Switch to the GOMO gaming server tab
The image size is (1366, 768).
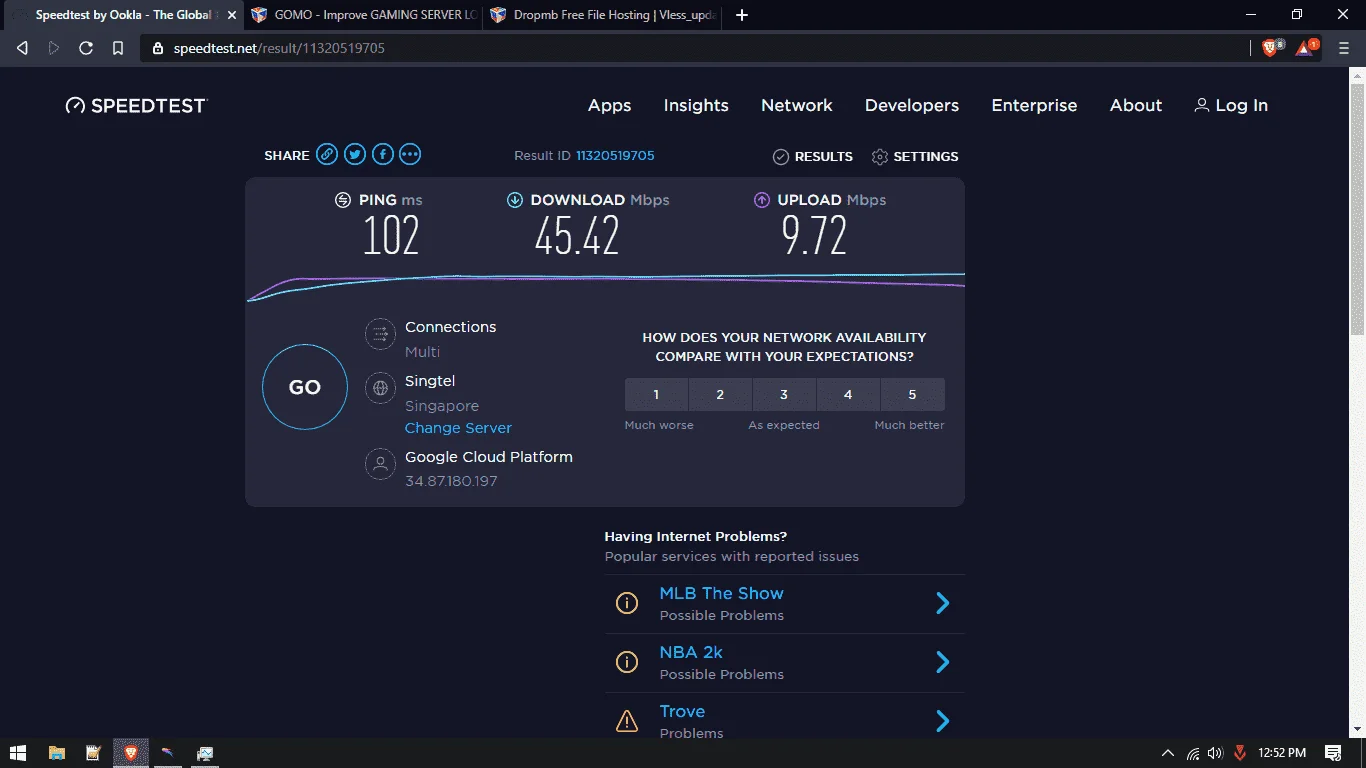pos(362,15)
